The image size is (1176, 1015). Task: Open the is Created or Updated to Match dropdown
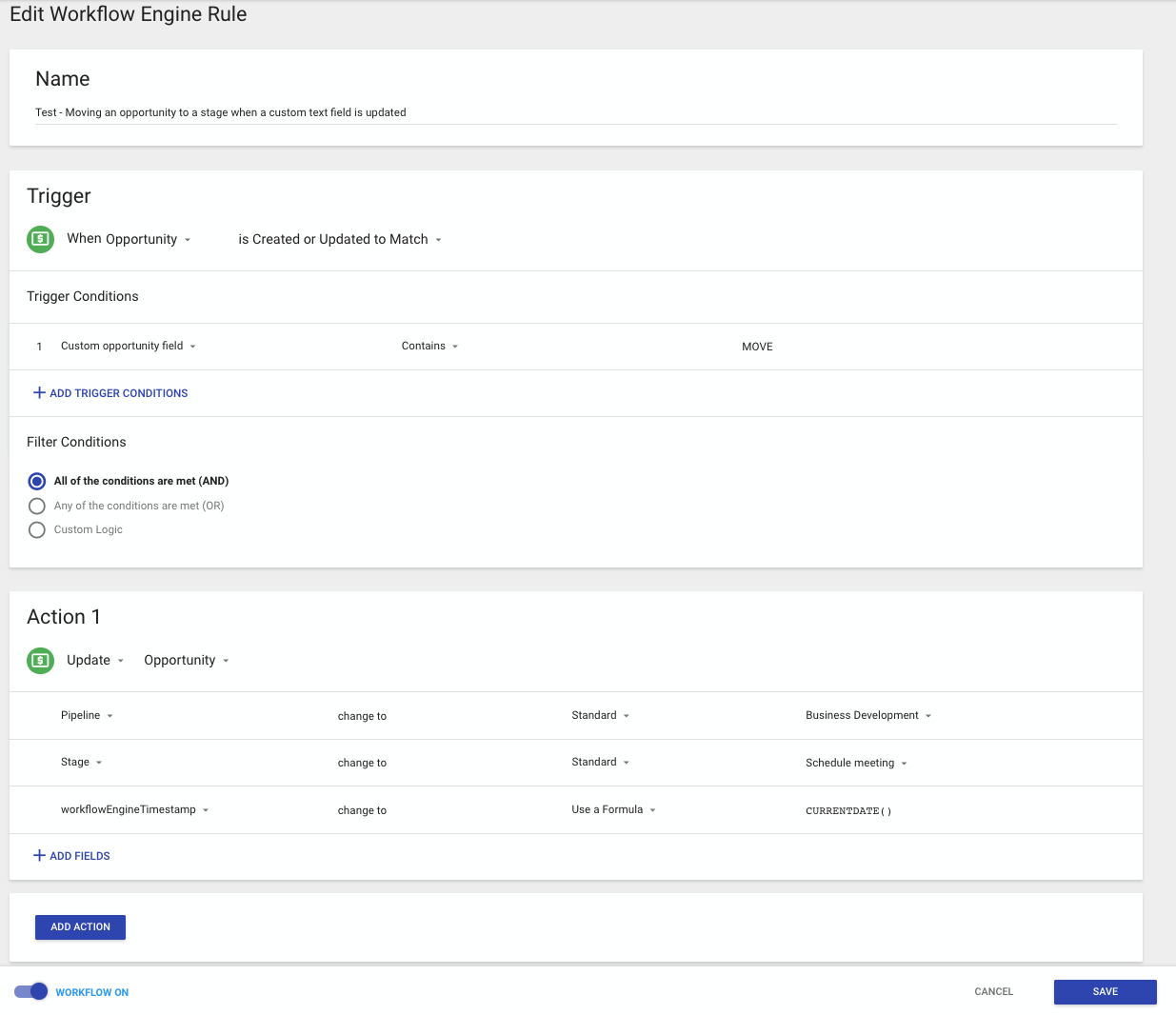pyautogui.click(x=340, y=239)
